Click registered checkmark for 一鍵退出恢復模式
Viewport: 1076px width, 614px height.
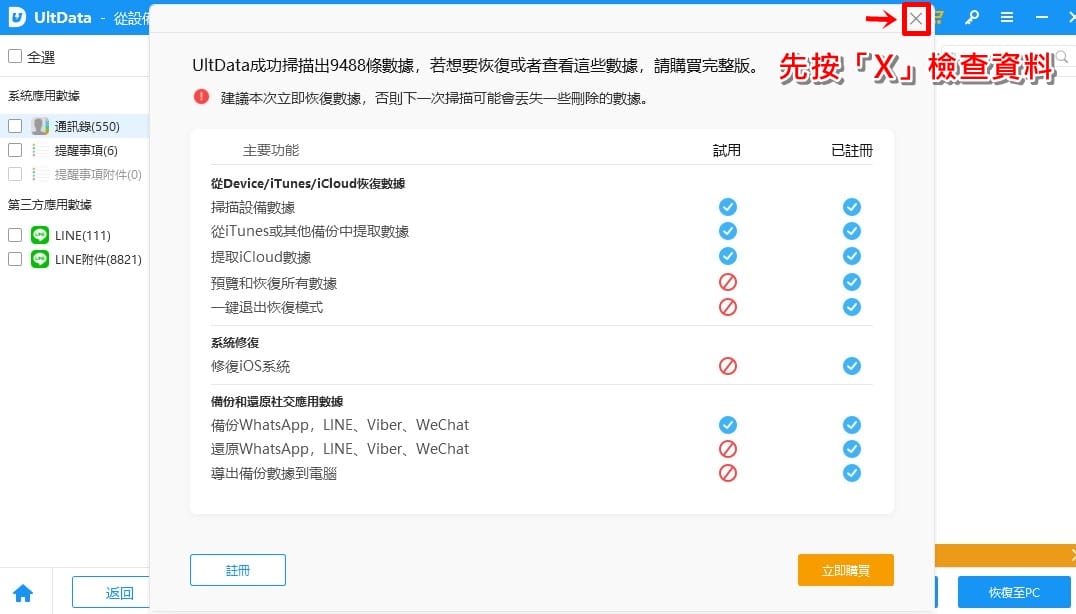pyautogui.click(x=852, y=307)
